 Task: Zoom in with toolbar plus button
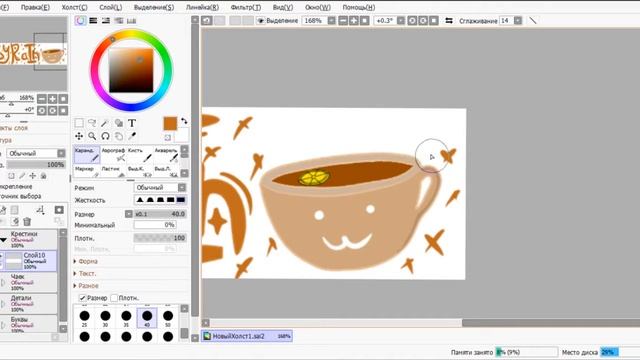pyautogui.click(x=354, y=20)
